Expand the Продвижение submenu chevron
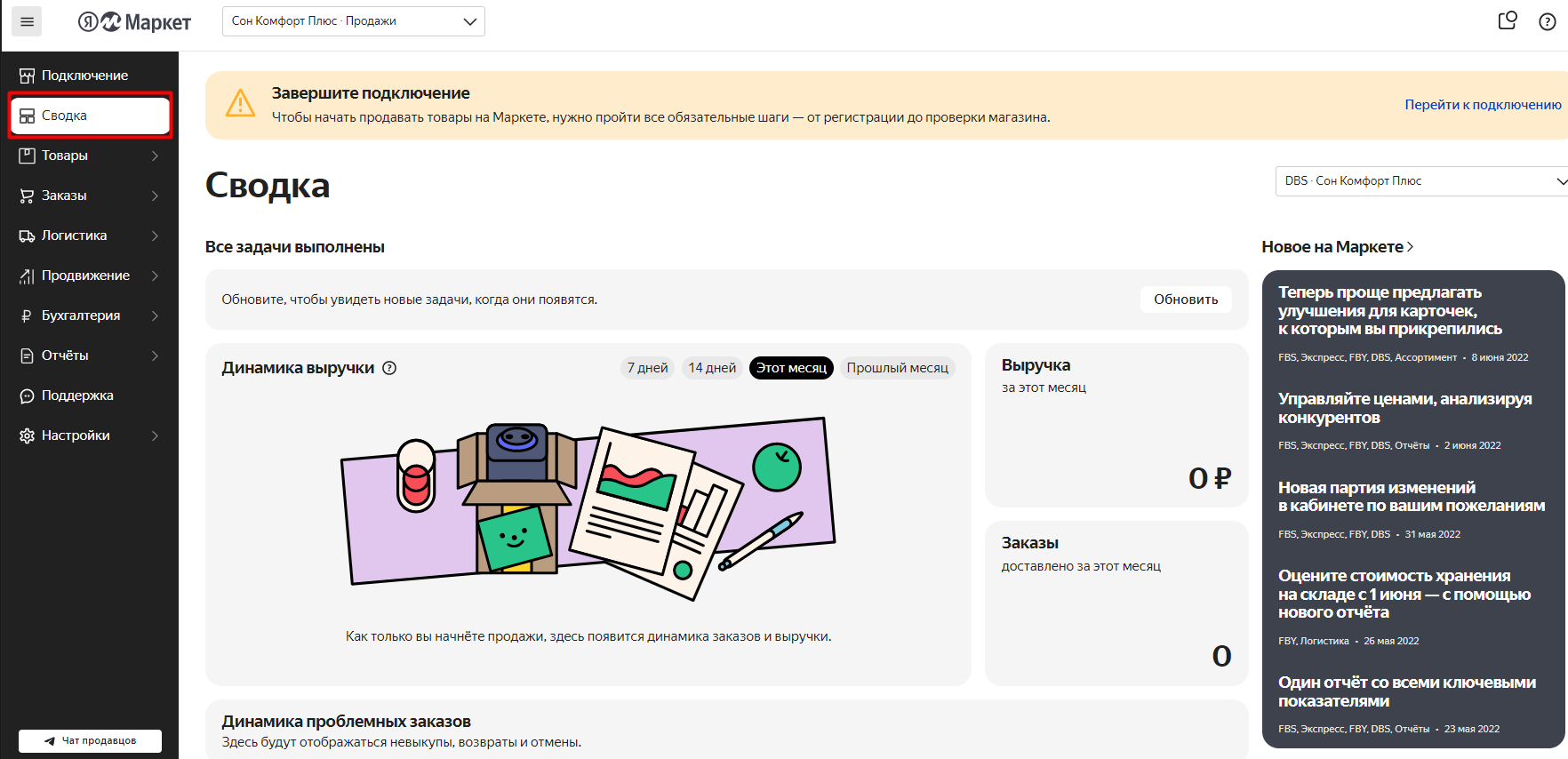The width and height of the screenshot is (1568, 759). [155, 276]
